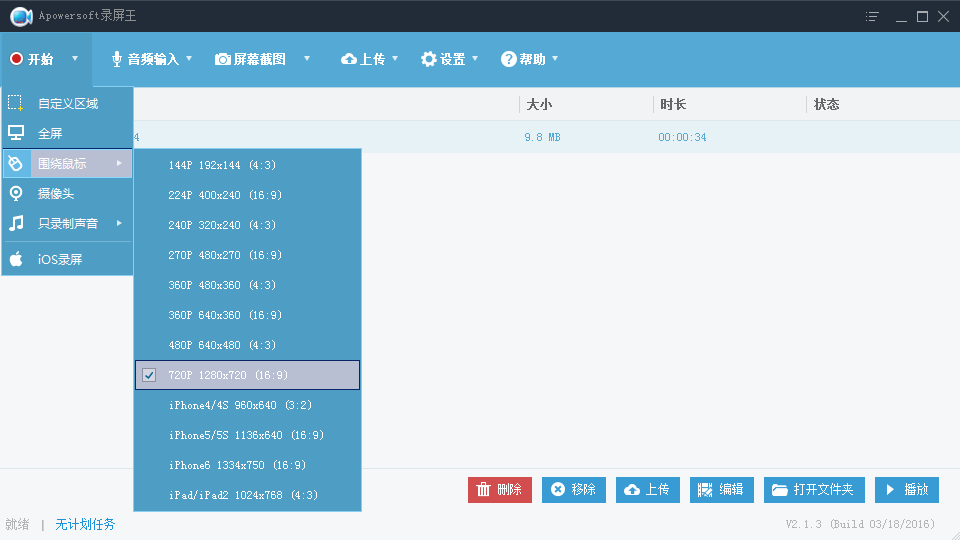Screen dimensions: 960x540
Task: Choose iPad/iPad2 1024x768 (4:3) preset
Action: tap(247, 495)
